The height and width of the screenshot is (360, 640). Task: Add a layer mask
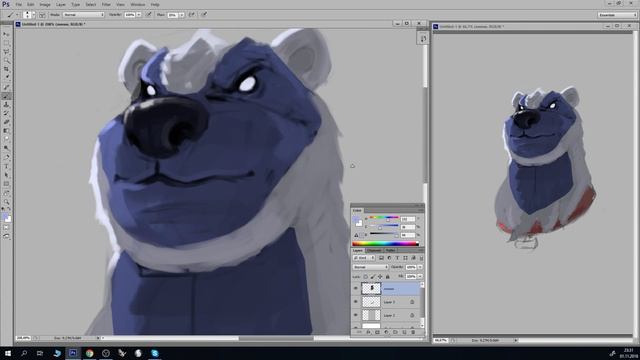(377, 332)
